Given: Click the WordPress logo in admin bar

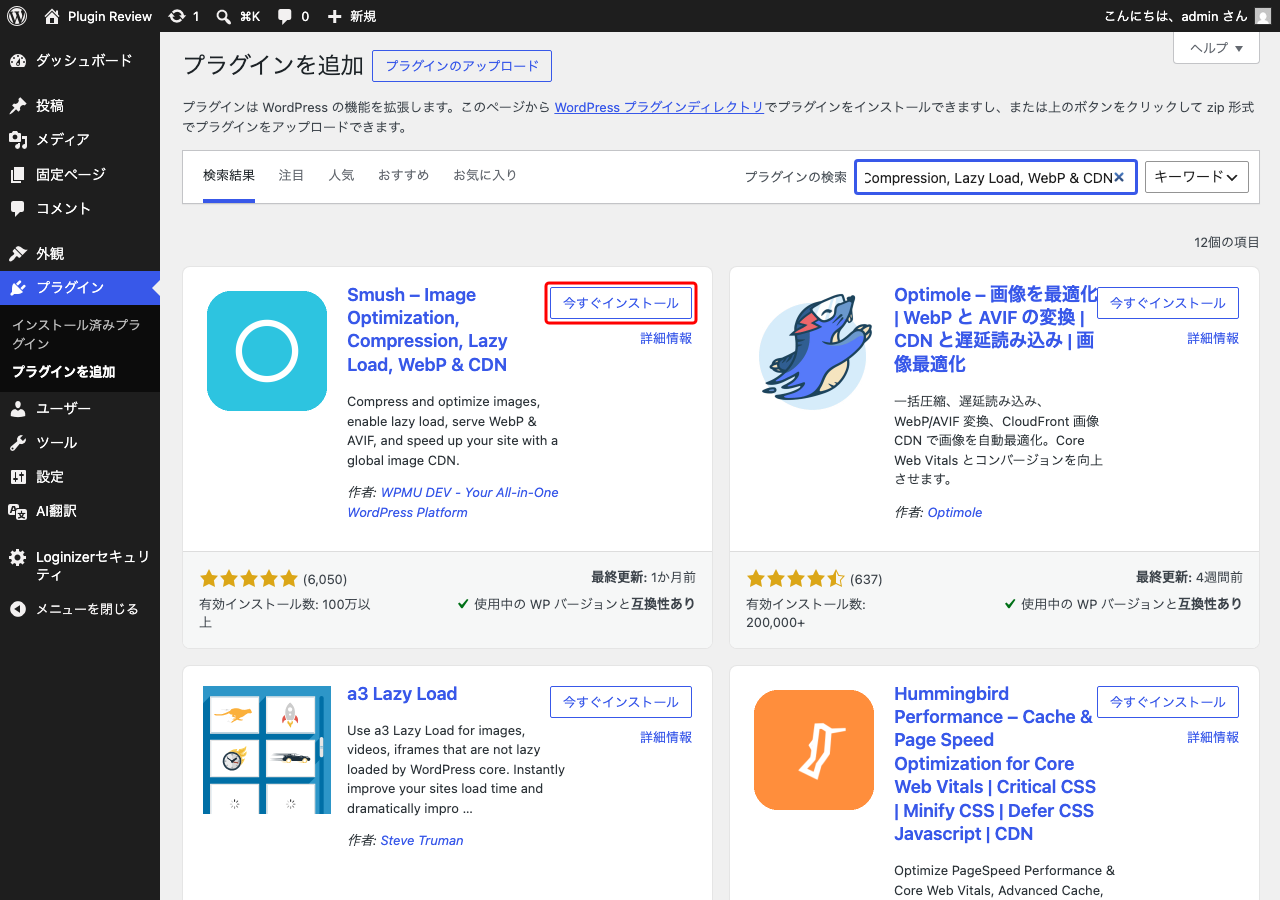Looking at the screenshot, I should [17, 16].
